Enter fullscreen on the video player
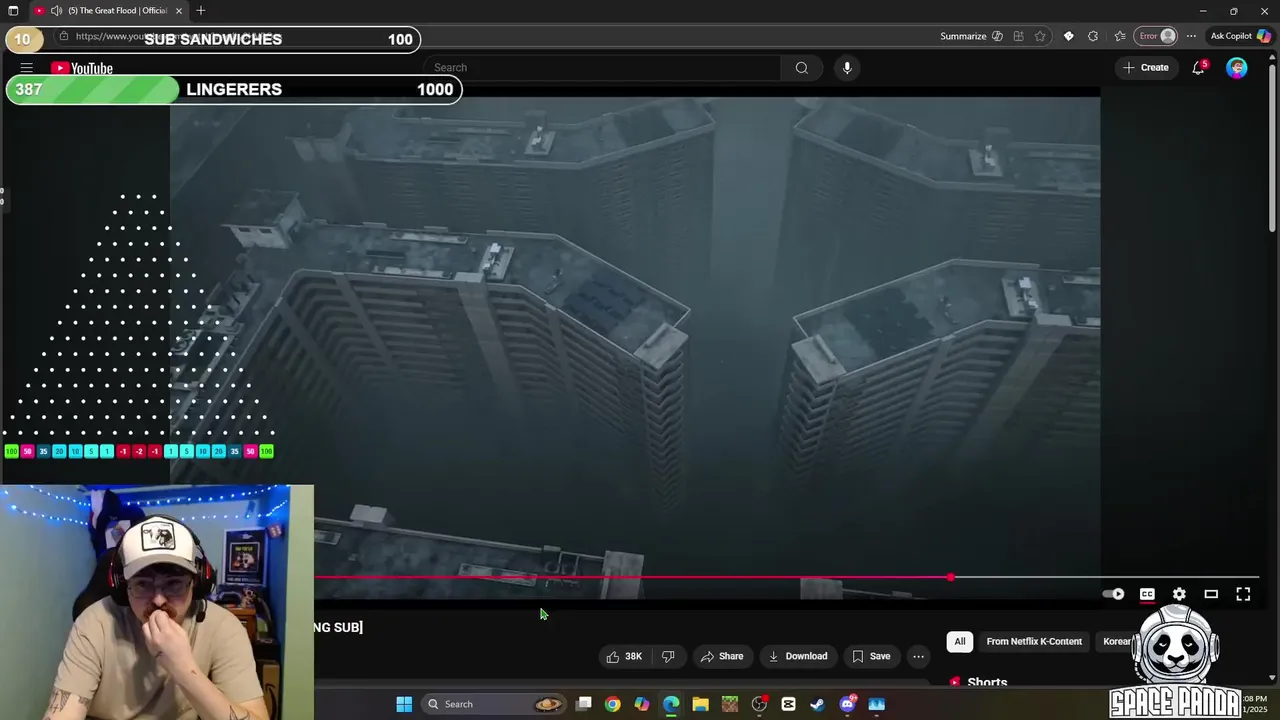 (1243, 594)
